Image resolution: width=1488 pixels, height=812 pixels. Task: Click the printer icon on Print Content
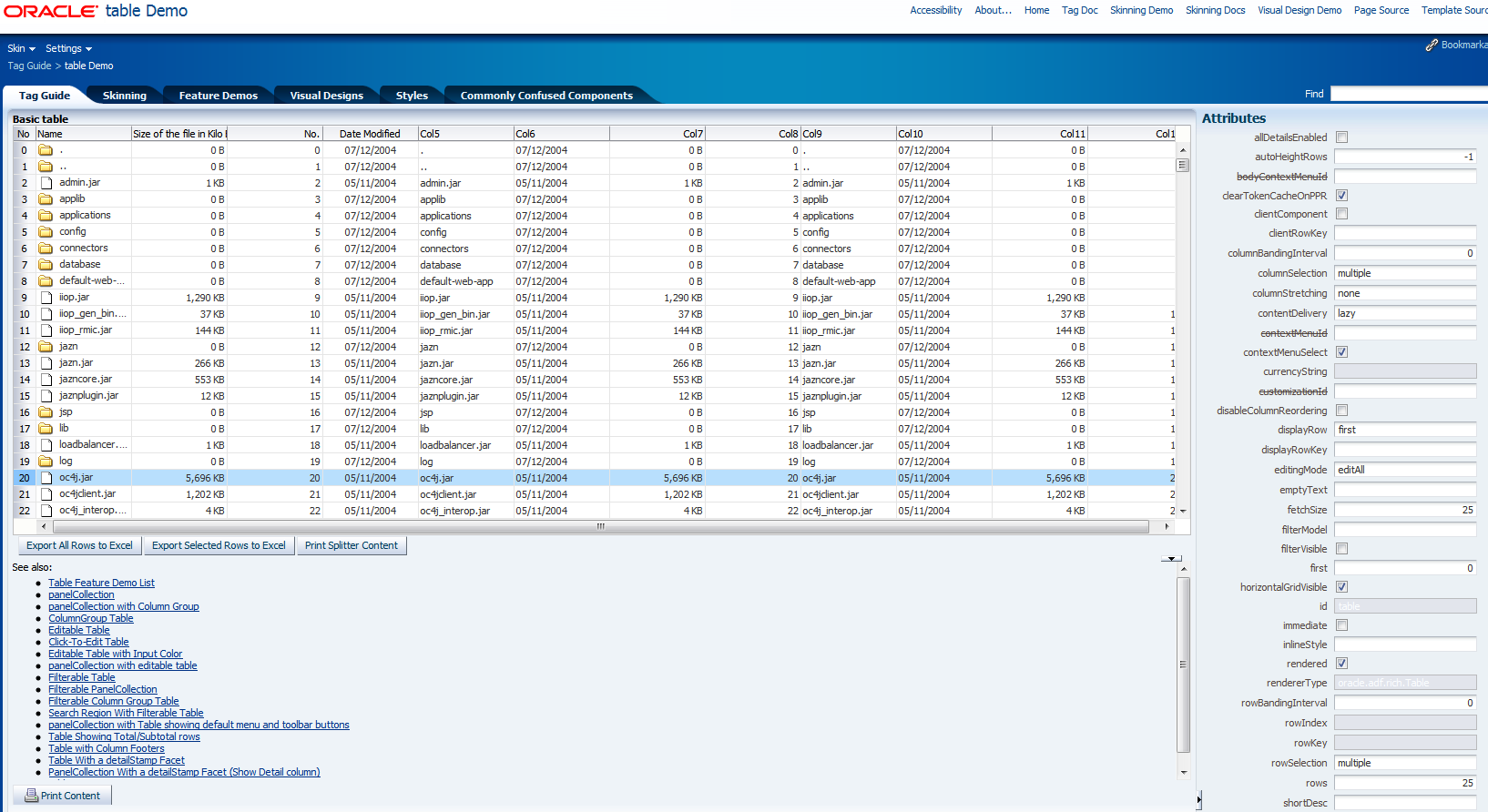(x=31, y=796)
